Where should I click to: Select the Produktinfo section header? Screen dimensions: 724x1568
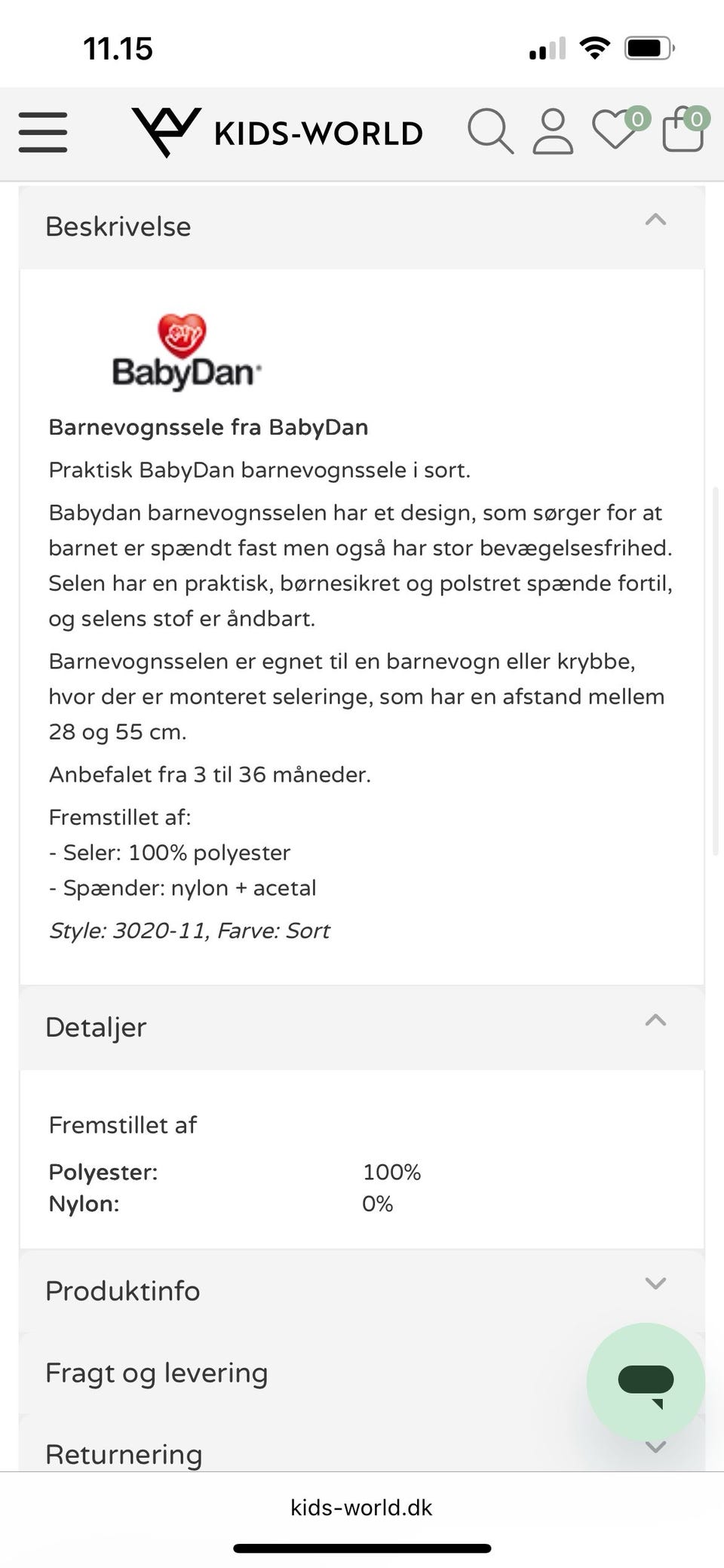point(123,1290)
